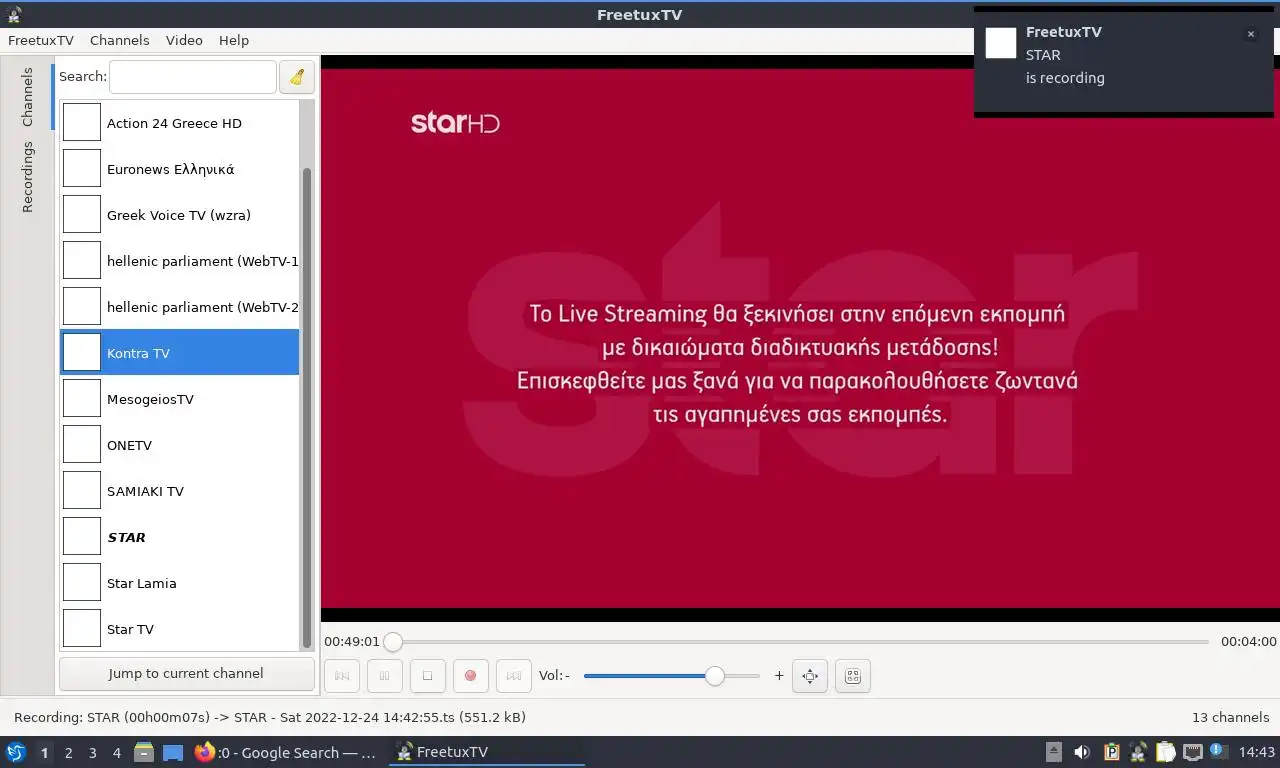Image resolution: width=1280 pixels, height=768 pixels.
Task: Switch to Firefox Google Search window
Action: tap(287, 752)
